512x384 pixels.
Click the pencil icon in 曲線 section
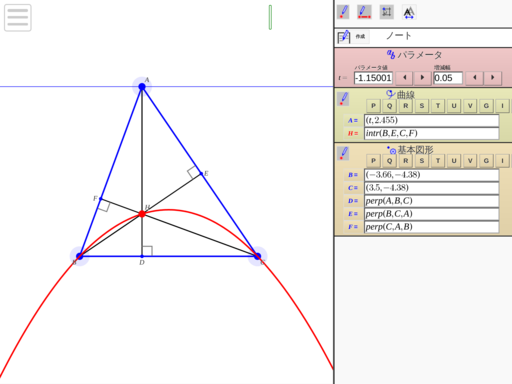click(343, 99)
